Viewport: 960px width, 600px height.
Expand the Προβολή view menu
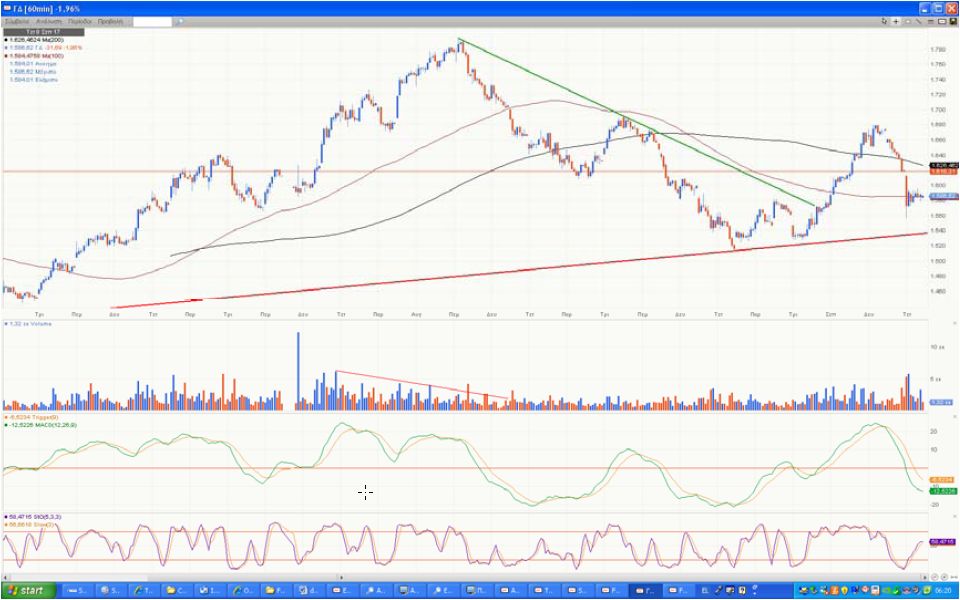110,21
